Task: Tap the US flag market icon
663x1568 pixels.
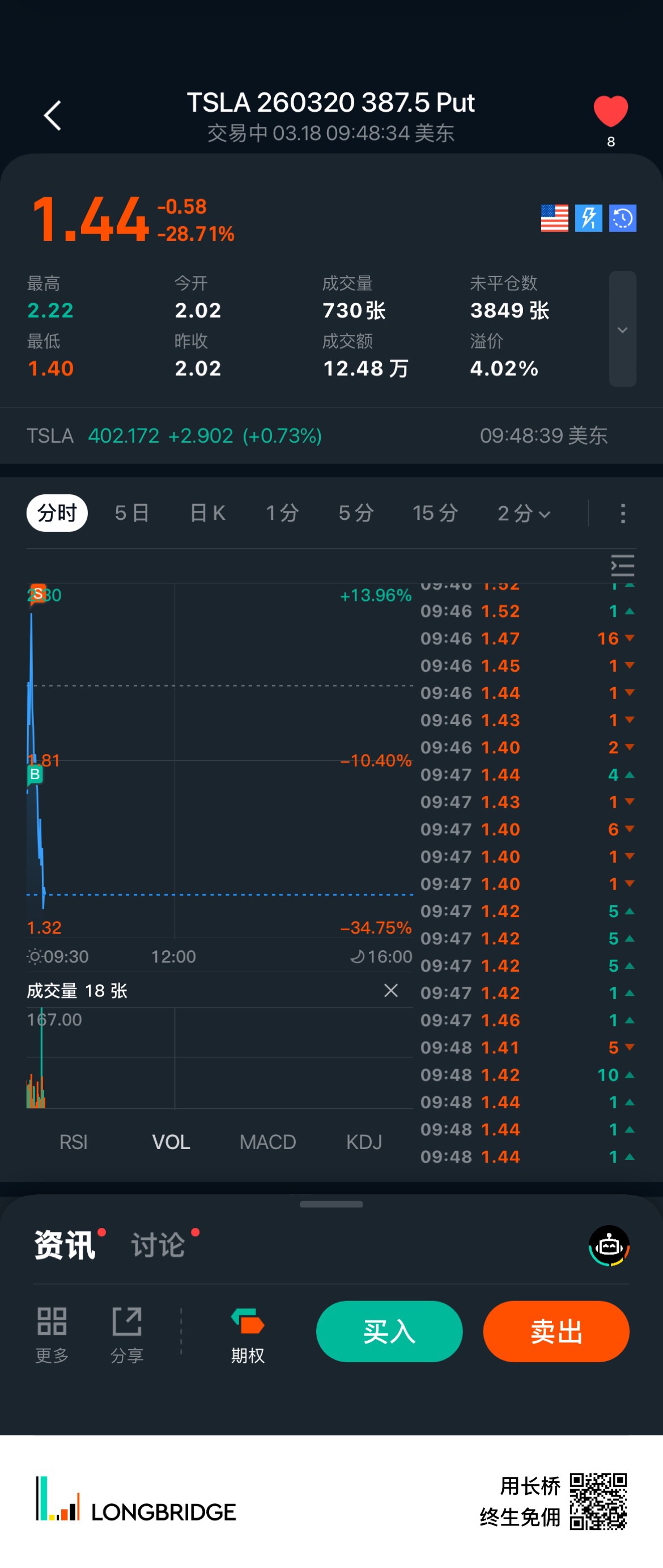Action: tap(554, 218)
